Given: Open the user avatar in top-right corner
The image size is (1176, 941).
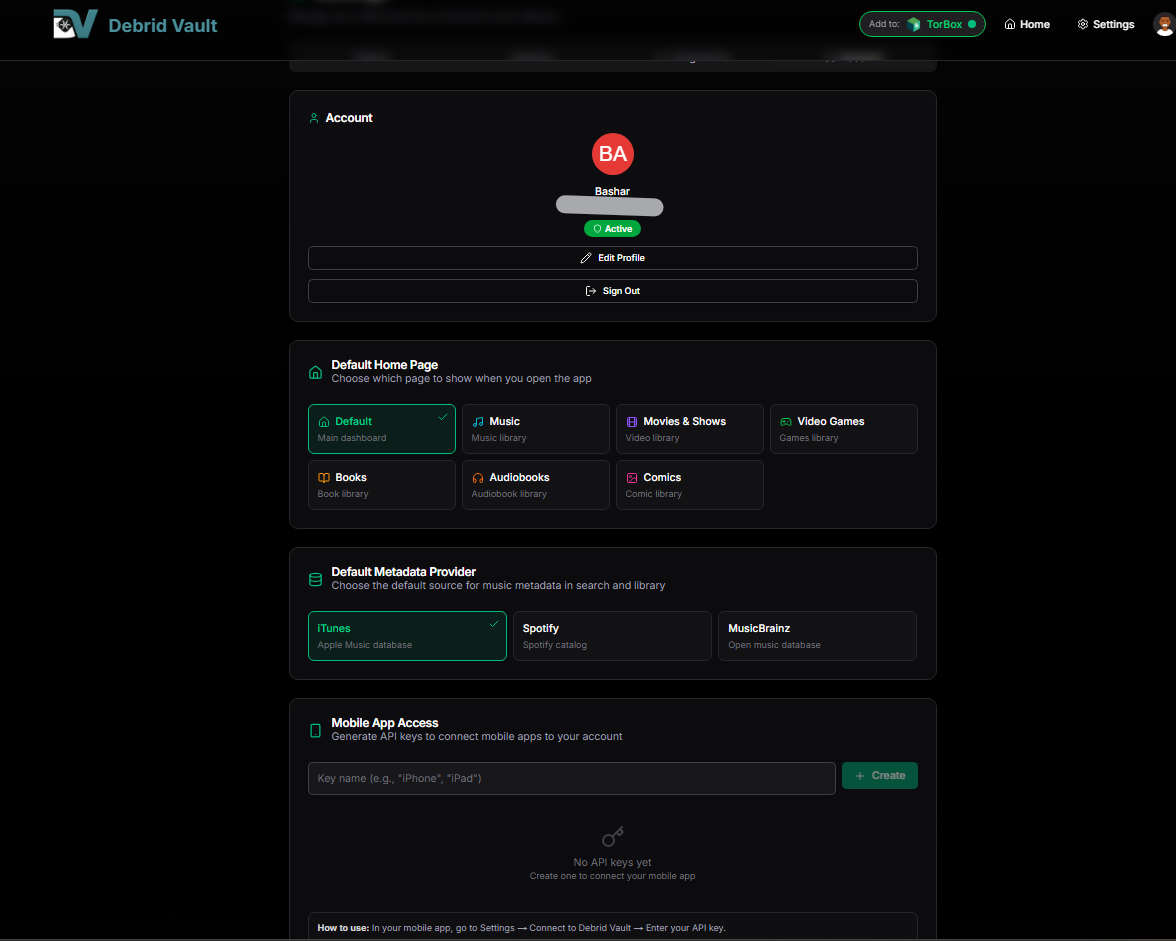Looking at the screenshot, I should coord(1163,25).
